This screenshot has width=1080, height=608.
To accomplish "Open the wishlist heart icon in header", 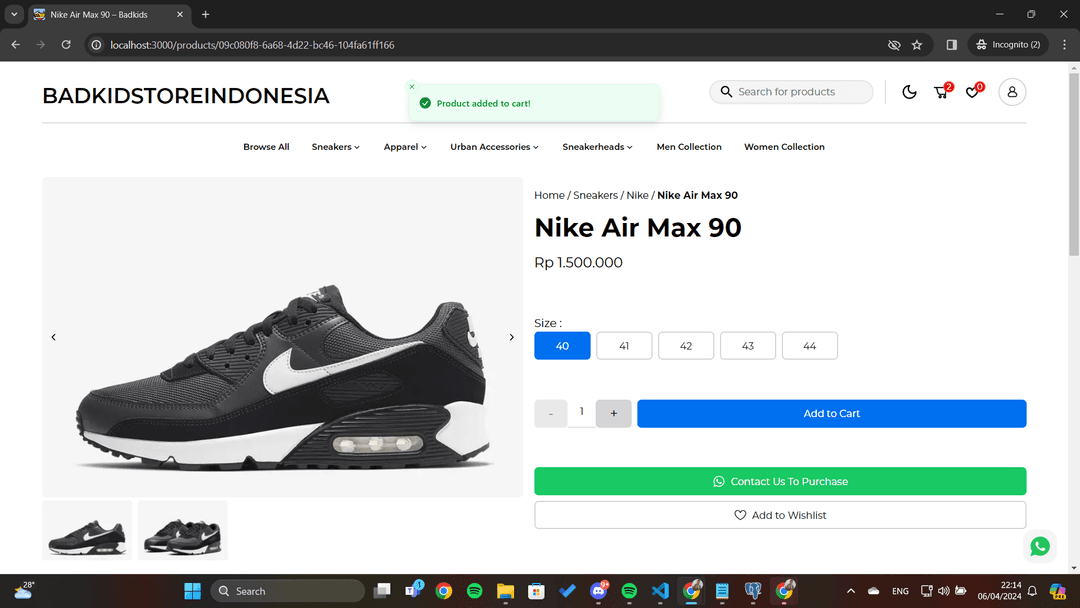I will (973, 92).
